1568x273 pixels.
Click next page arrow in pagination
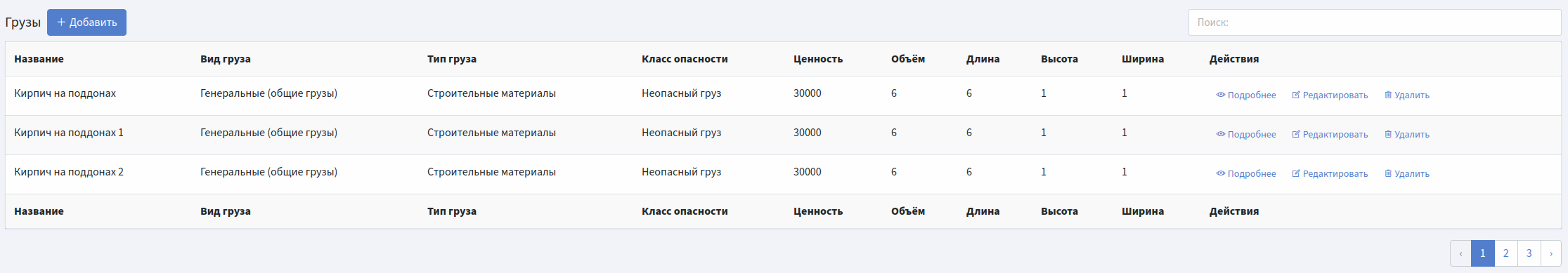(1551, 253)
